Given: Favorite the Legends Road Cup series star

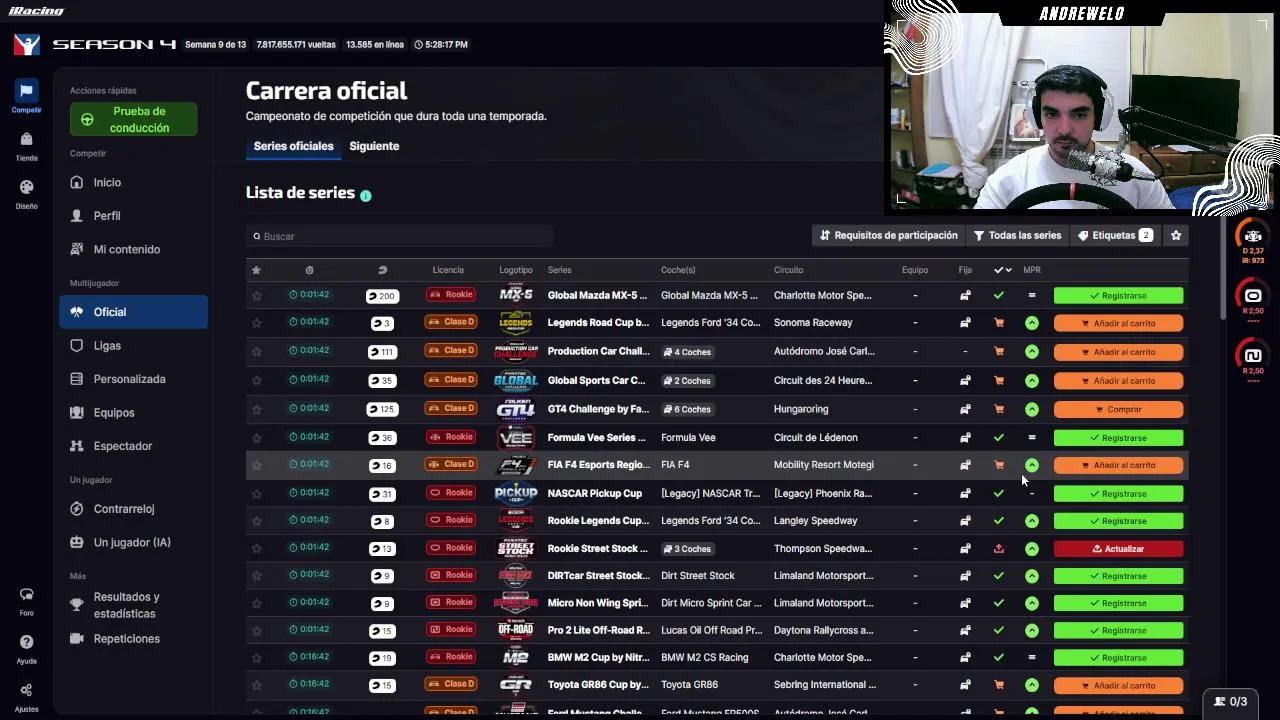Looking at the screenshot, I should 256,323.
